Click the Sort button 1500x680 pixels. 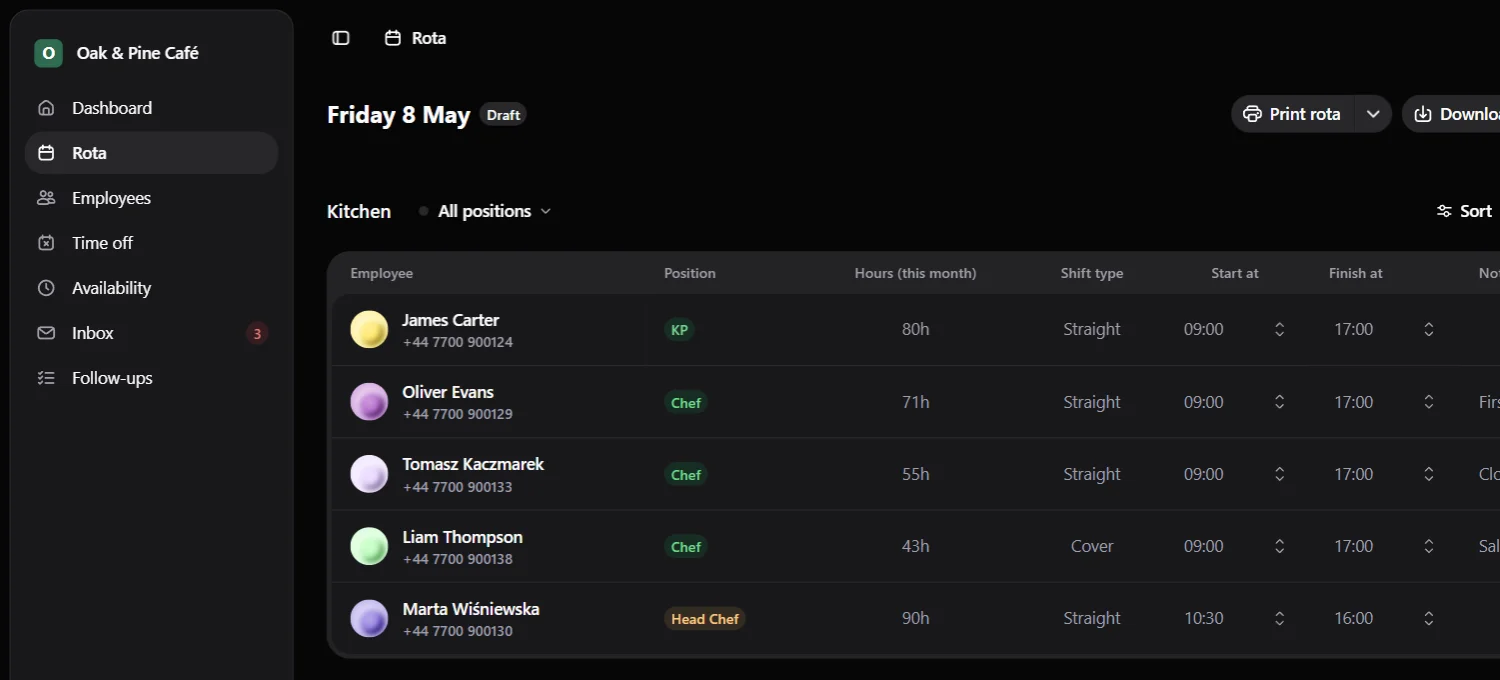point(1464,211)
